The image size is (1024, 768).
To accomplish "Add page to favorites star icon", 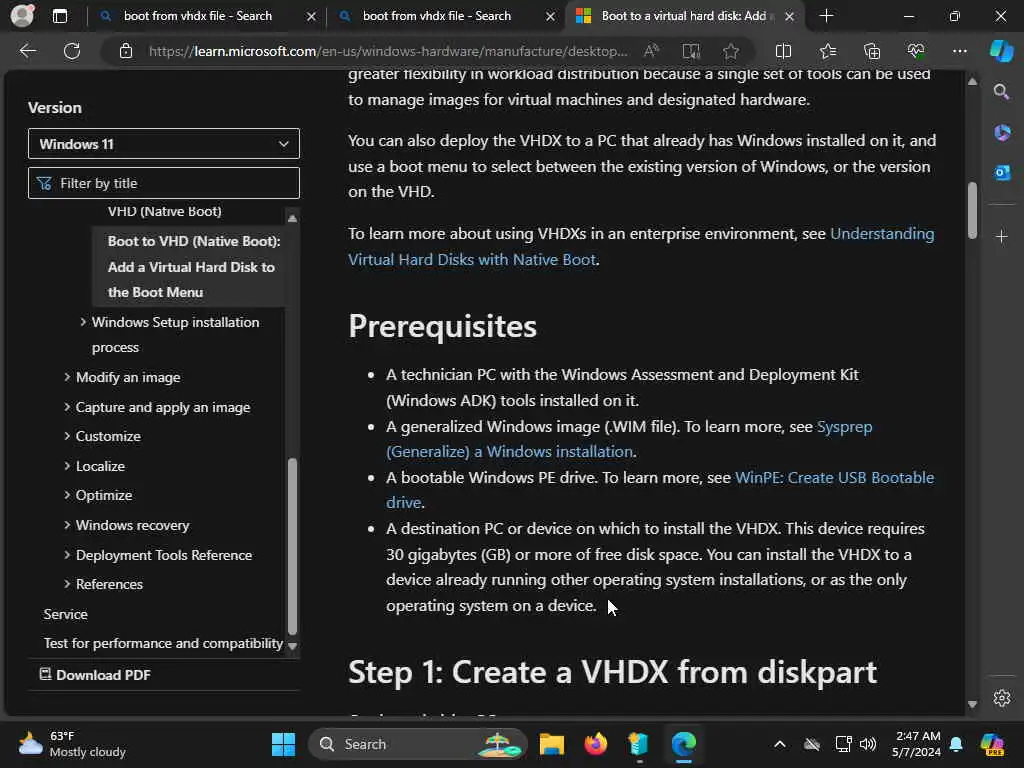I will (x=731, y=51).
